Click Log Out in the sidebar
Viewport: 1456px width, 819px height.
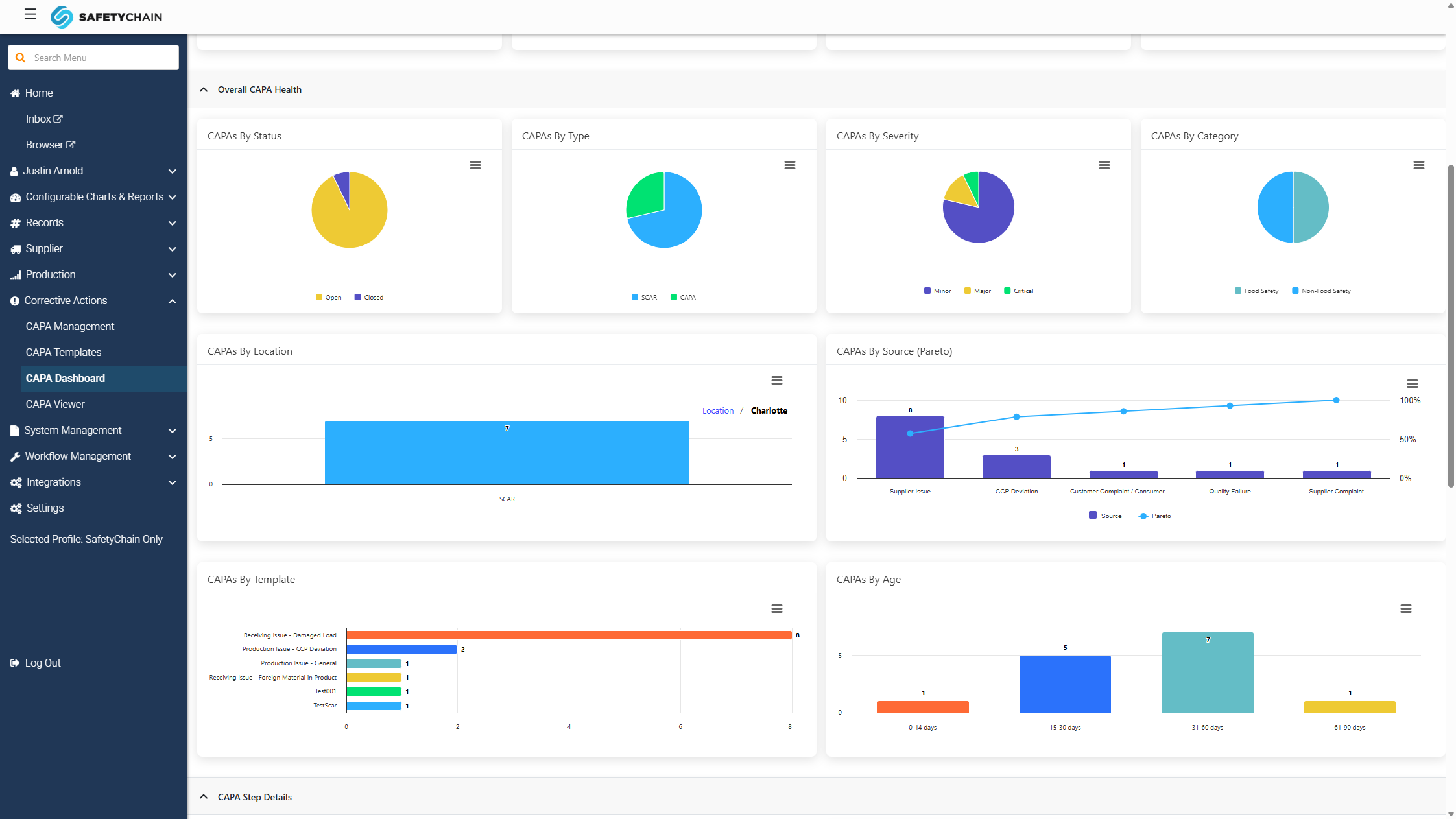pyautogui.click(x=43, y=663)
